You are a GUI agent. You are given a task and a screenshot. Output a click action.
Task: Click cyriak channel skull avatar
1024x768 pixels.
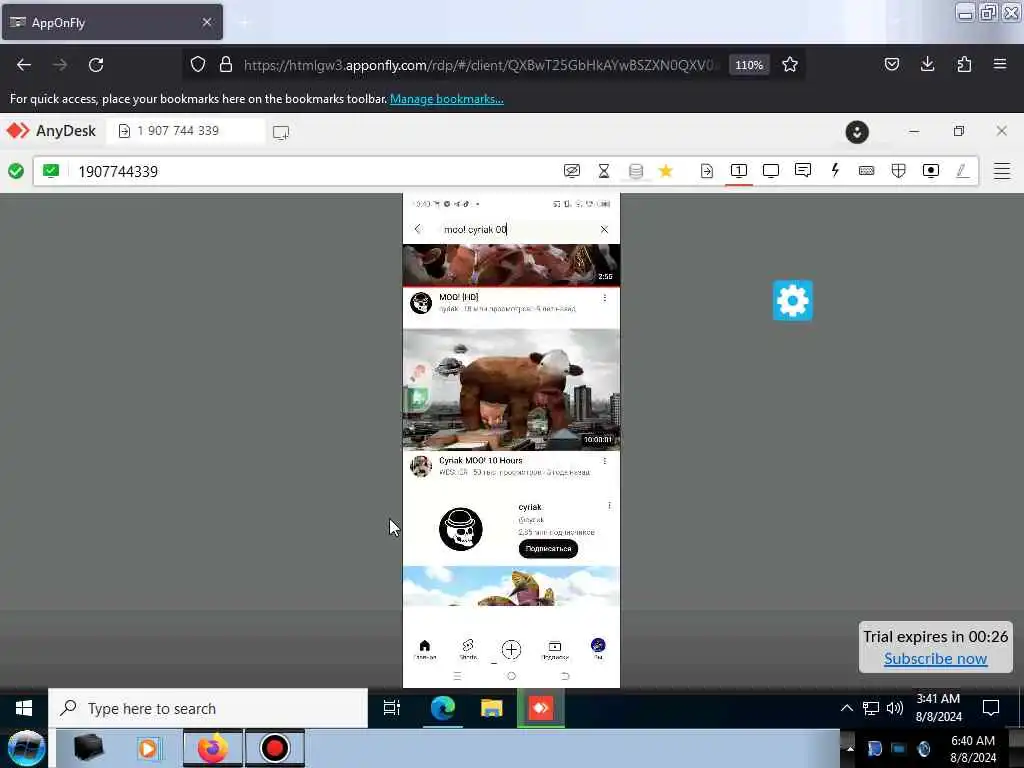(461, 529)
